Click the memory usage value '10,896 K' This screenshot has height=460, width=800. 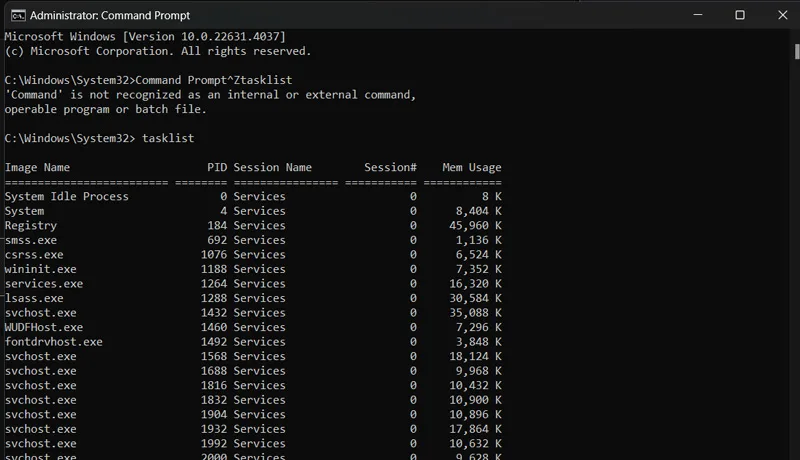(x=475, y=415)
